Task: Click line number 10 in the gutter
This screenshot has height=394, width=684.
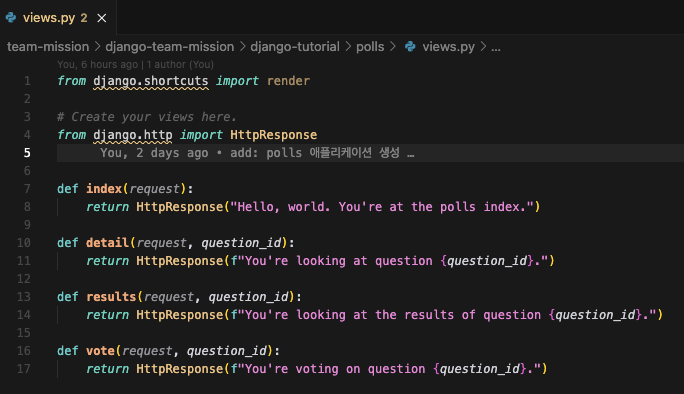Action: click(x=24, y=243)
